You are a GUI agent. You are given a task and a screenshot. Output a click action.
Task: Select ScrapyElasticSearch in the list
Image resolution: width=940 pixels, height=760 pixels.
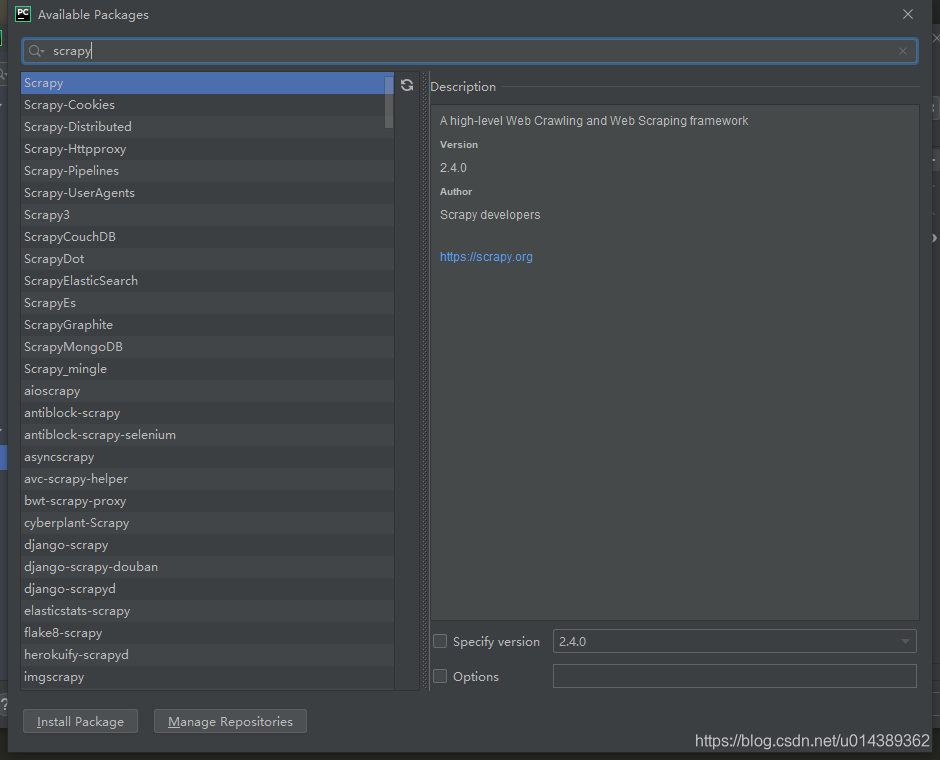[x=207, y=281]
